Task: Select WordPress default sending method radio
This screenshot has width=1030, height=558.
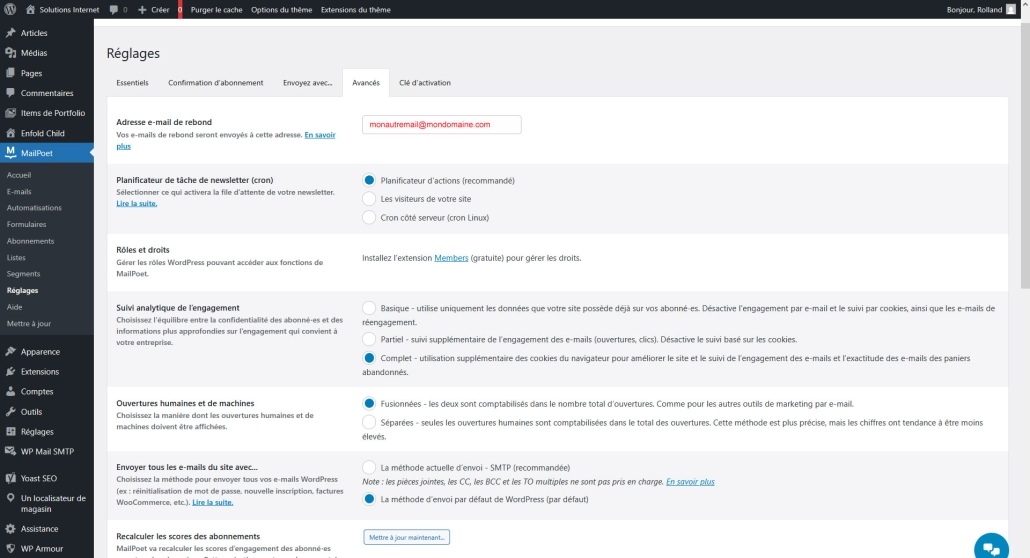Action: (x=369, y=499)
